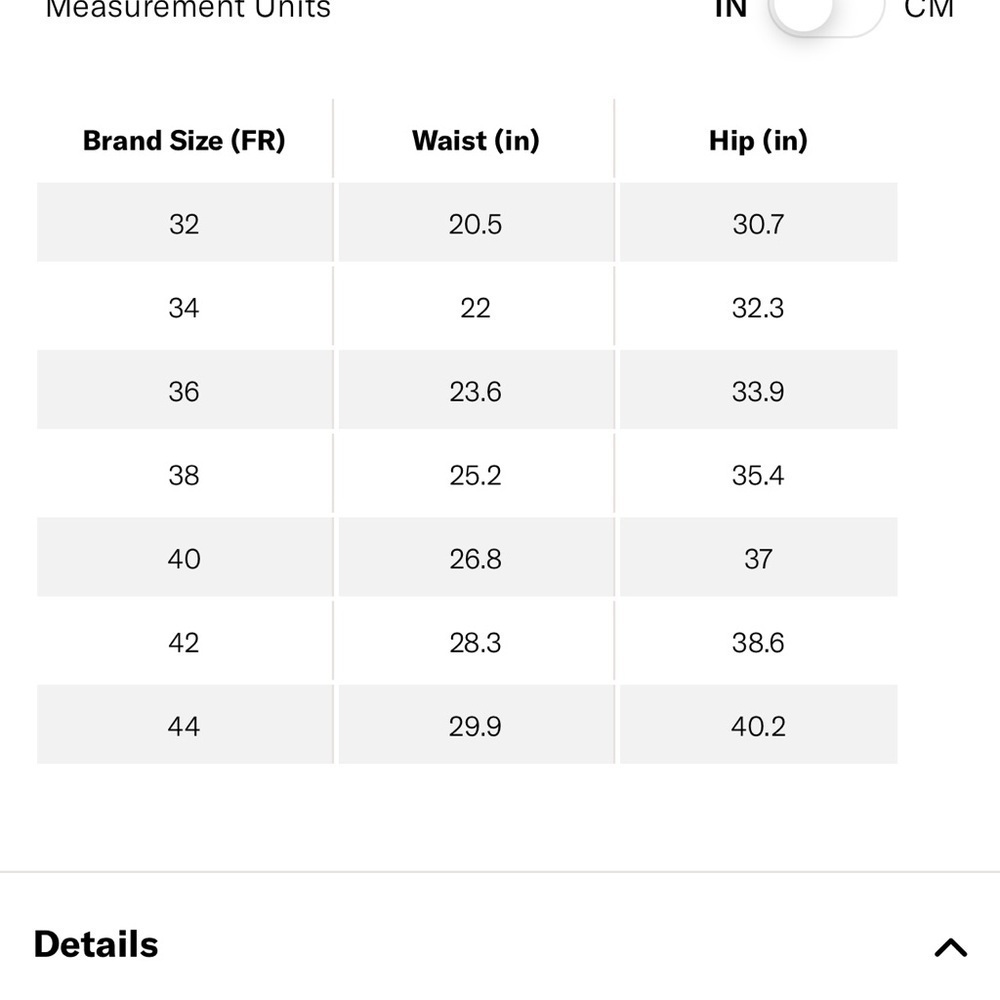Click the Hip (in) column header
1000x1000 pixels.
[x=758, y=140]
